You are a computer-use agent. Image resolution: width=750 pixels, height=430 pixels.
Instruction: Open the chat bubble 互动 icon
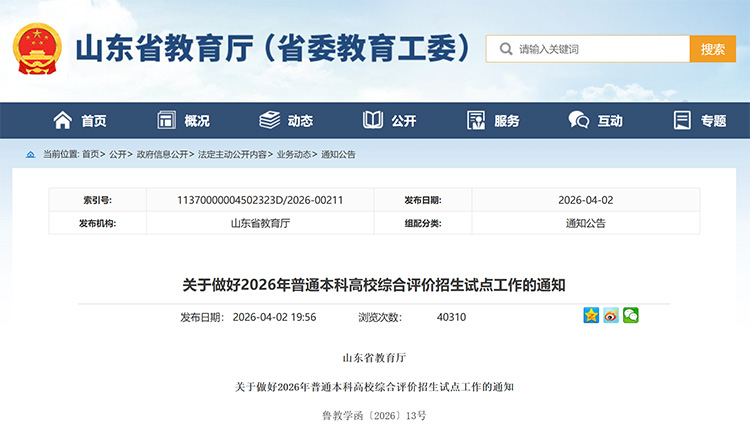[x=578, y=120]
